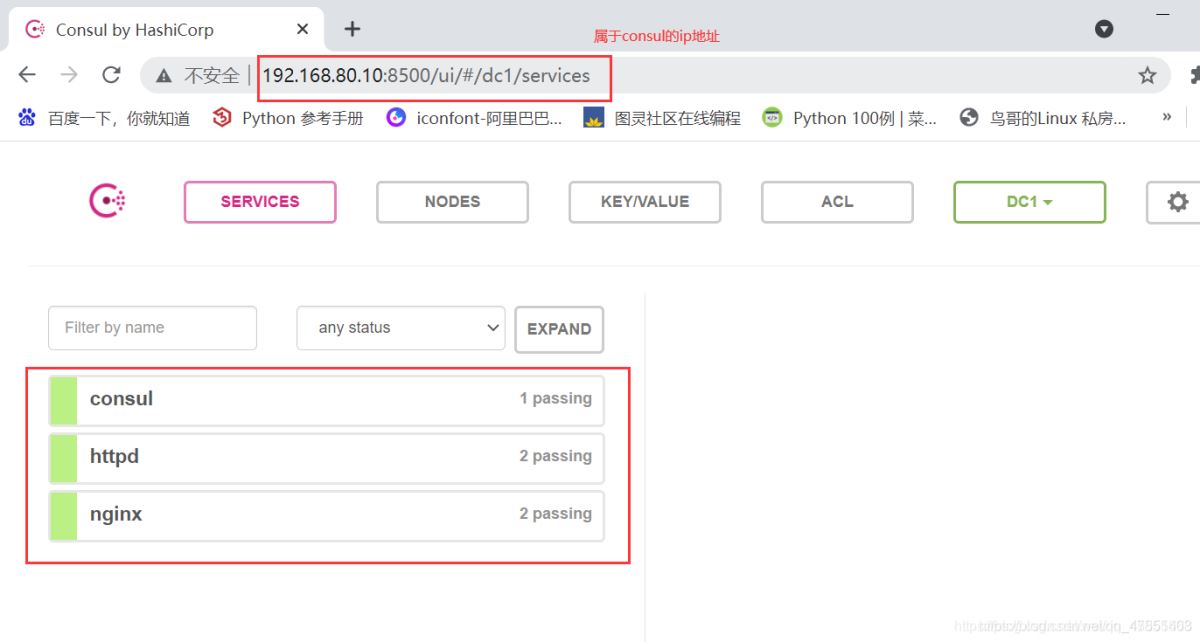Open the KEY/VALUE section
Screen dimensions: 1200x642
click(x=644, y=201)
